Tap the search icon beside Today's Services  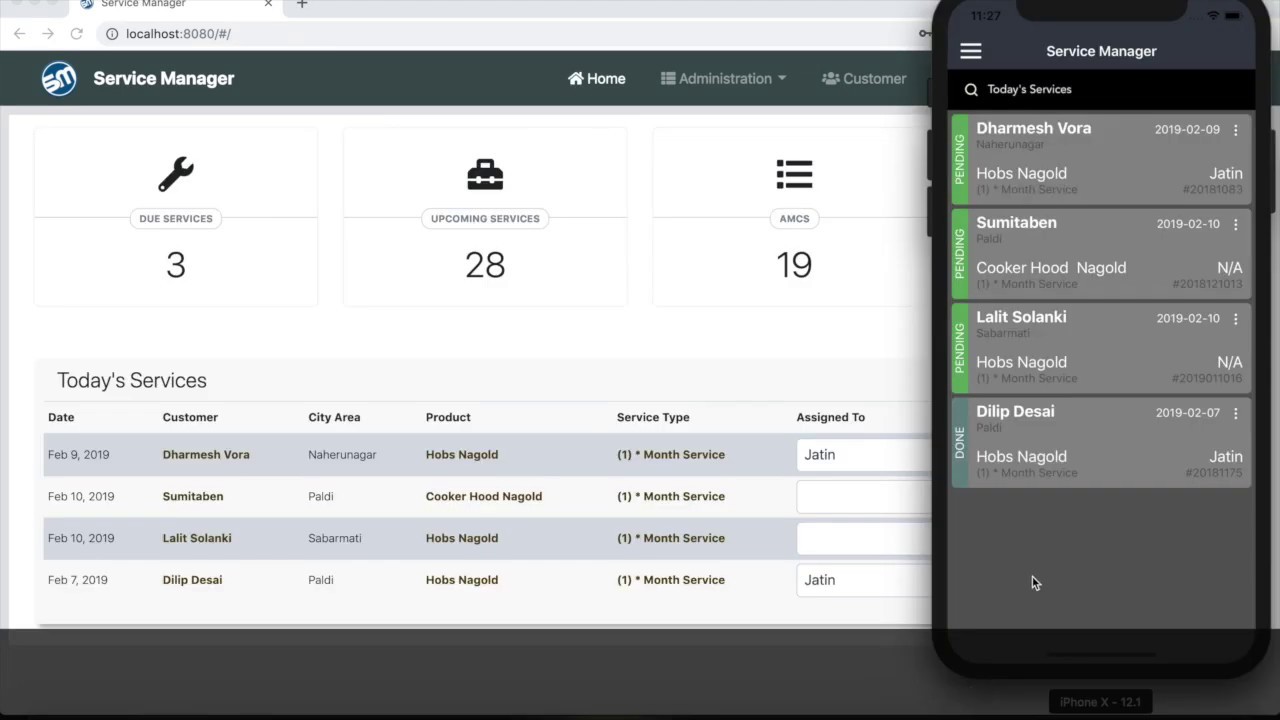pos(971,89)
